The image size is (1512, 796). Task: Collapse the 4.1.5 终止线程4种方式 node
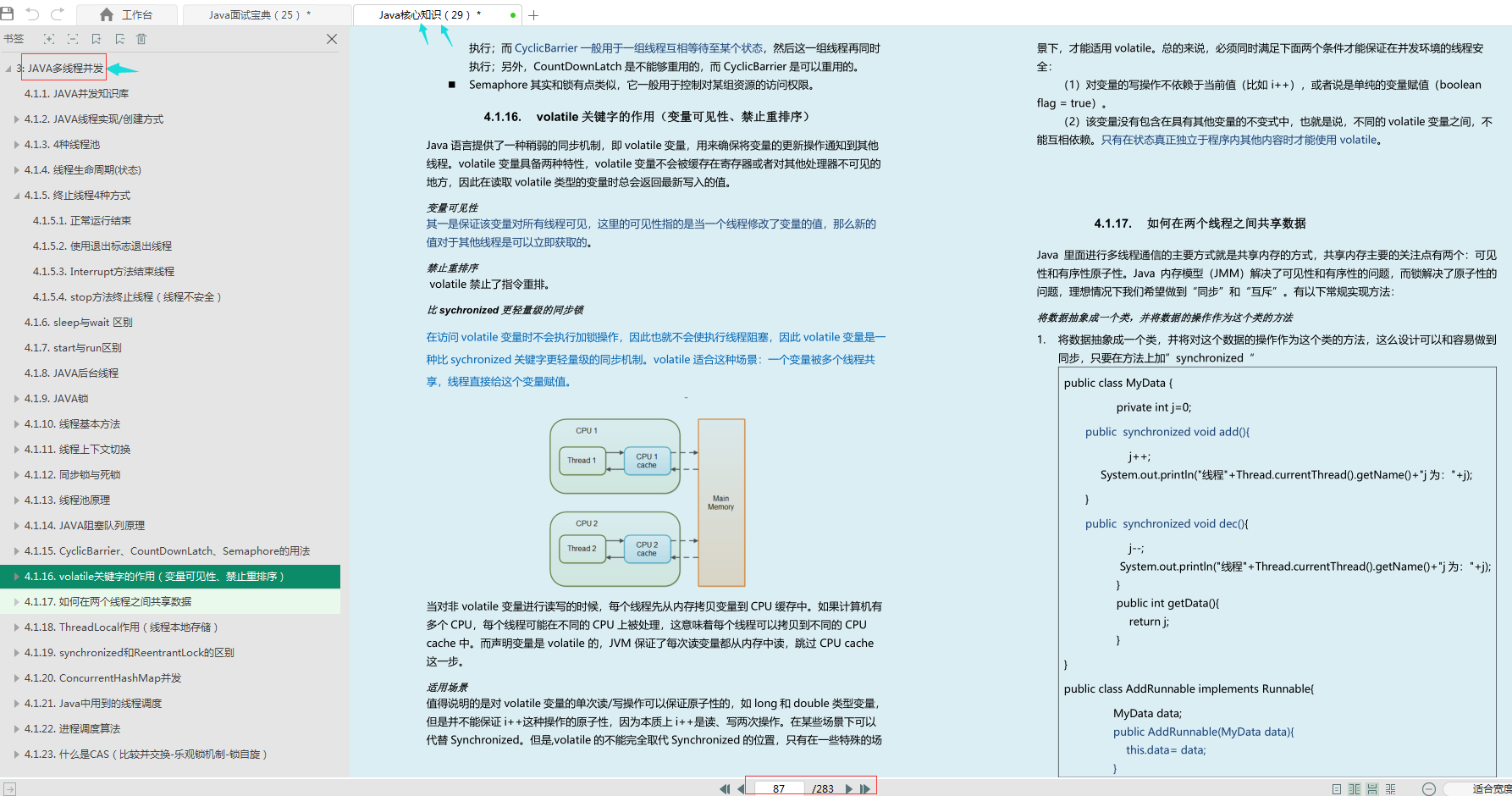click(x=17, y=196)
